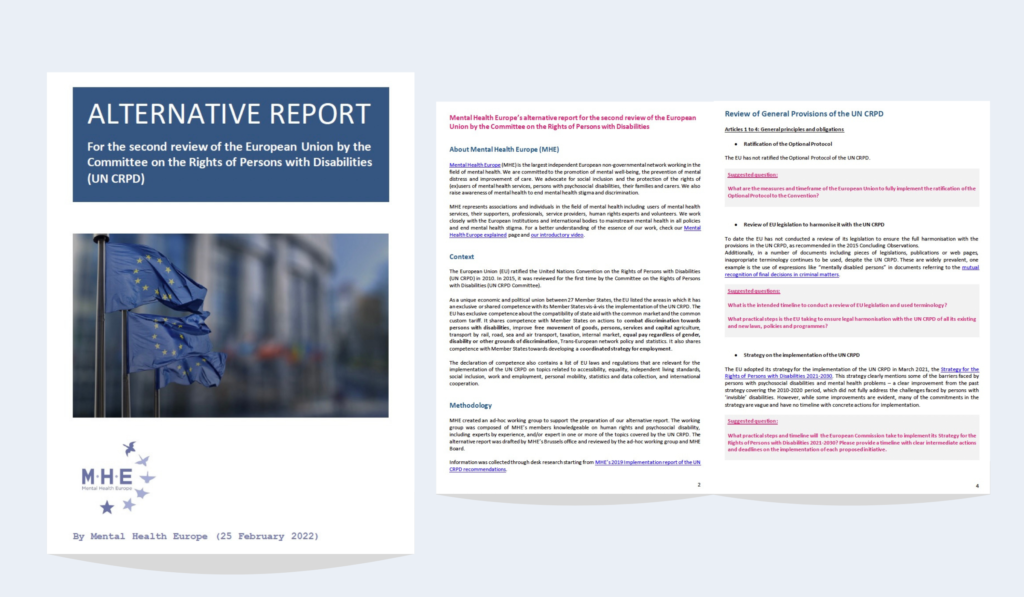This screenshot has width=1024, height=597.
Task: Open MHE's 2019 implementation report link
Action: point(647,462)
